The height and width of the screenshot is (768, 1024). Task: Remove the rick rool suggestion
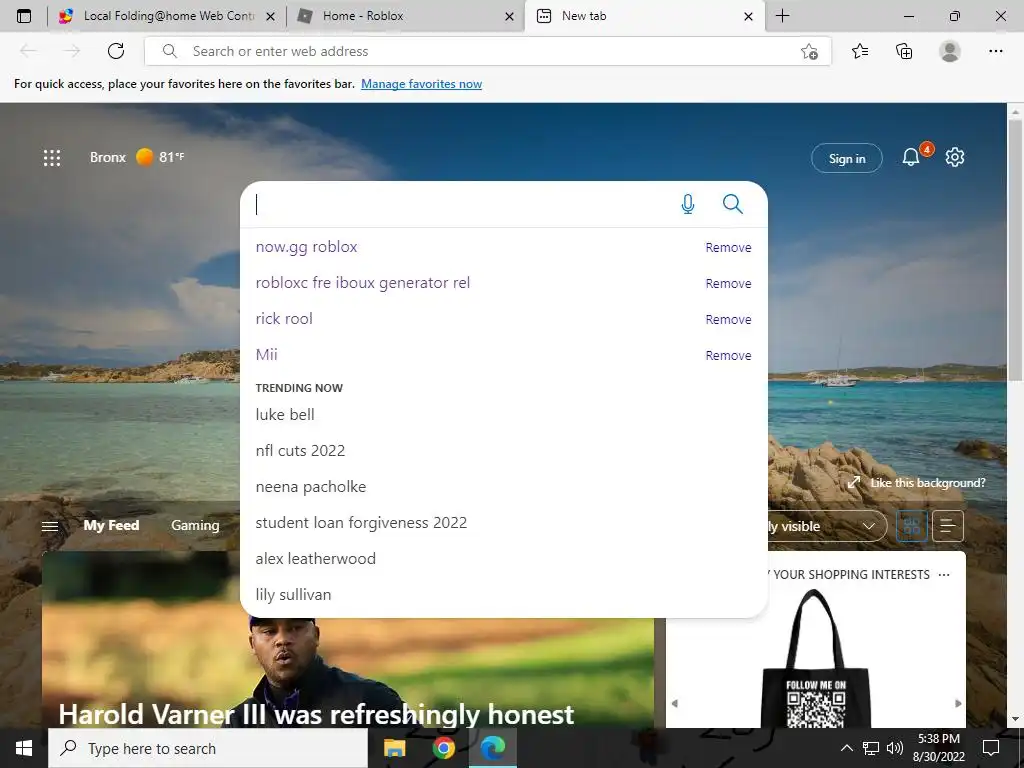click(728, 319)
